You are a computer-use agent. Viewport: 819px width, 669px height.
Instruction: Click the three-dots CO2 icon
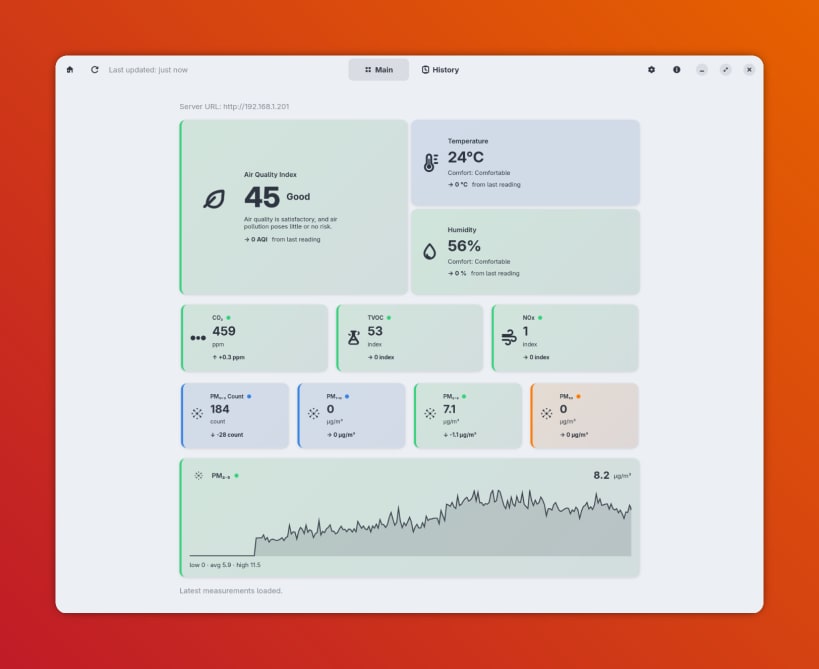(198, 338)
